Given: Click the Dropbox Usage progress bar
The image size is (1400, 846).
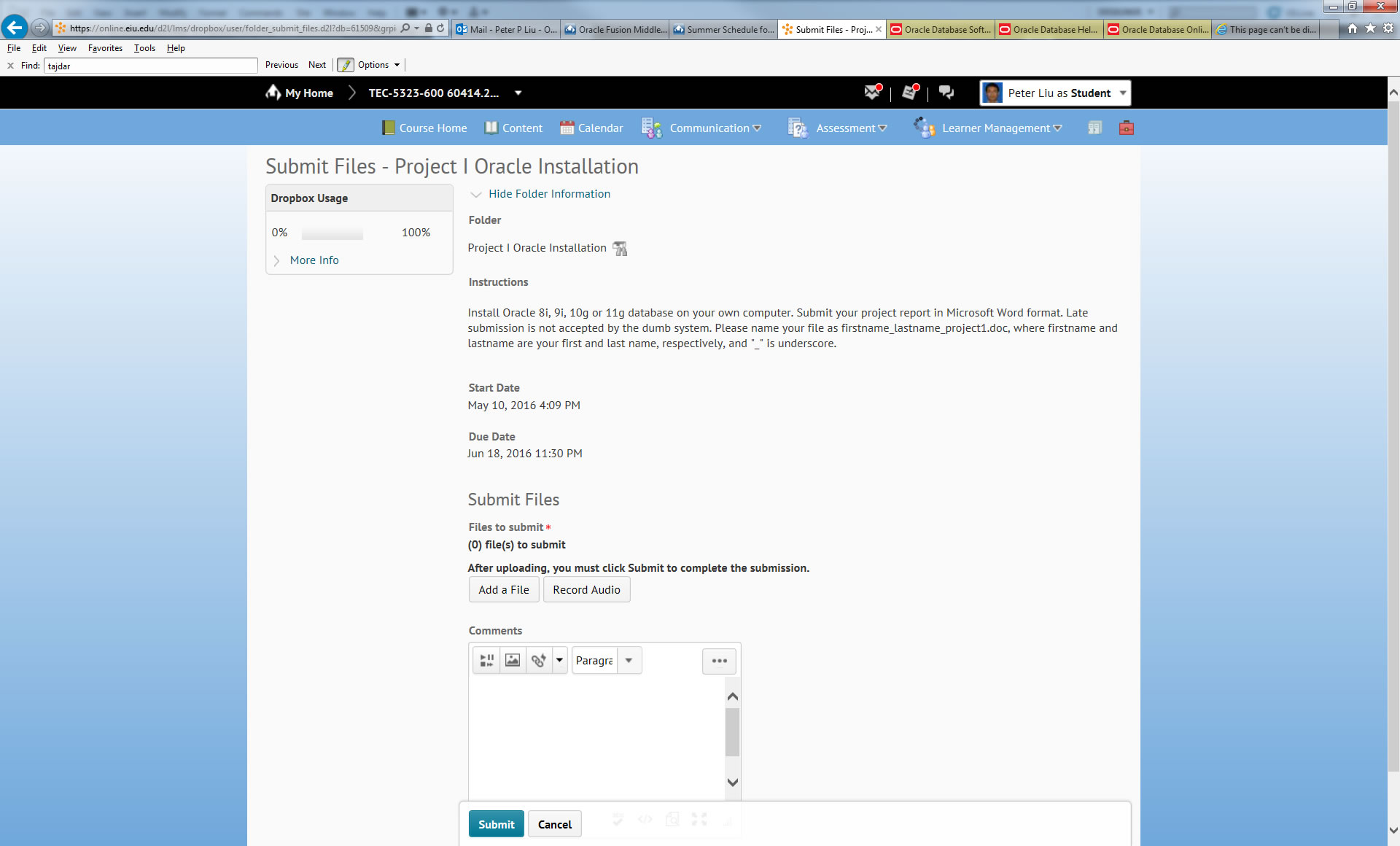Looking at the screenshot, I should tap(332, 233).
